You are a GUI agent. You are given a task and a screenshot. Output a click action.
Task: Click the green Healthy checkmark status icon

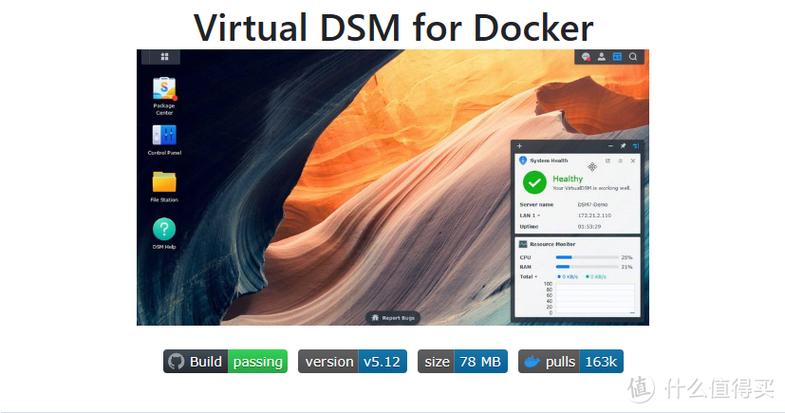click(534, 182)
